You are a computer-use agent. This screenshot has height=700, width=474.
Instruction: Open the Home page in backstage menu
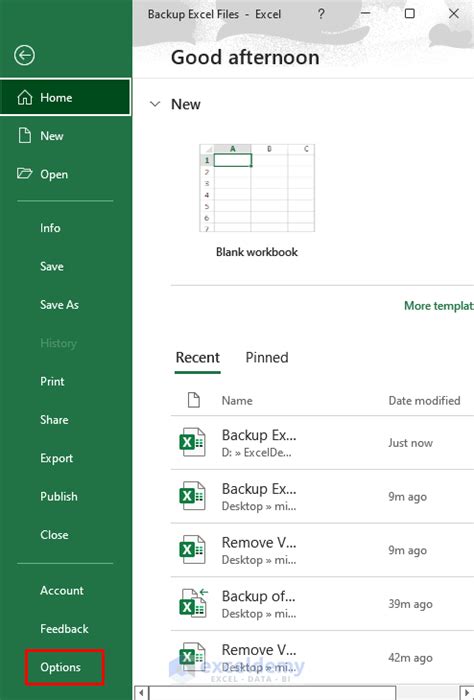tap(66, 97)
